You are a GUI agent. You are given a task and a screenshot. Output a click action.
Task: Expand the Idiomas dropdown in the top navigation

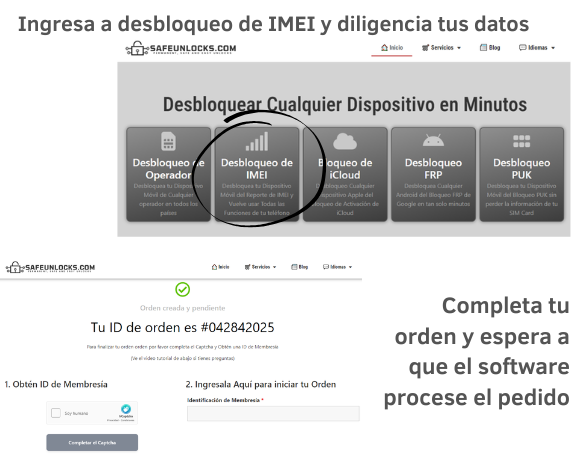click(537, 48)
